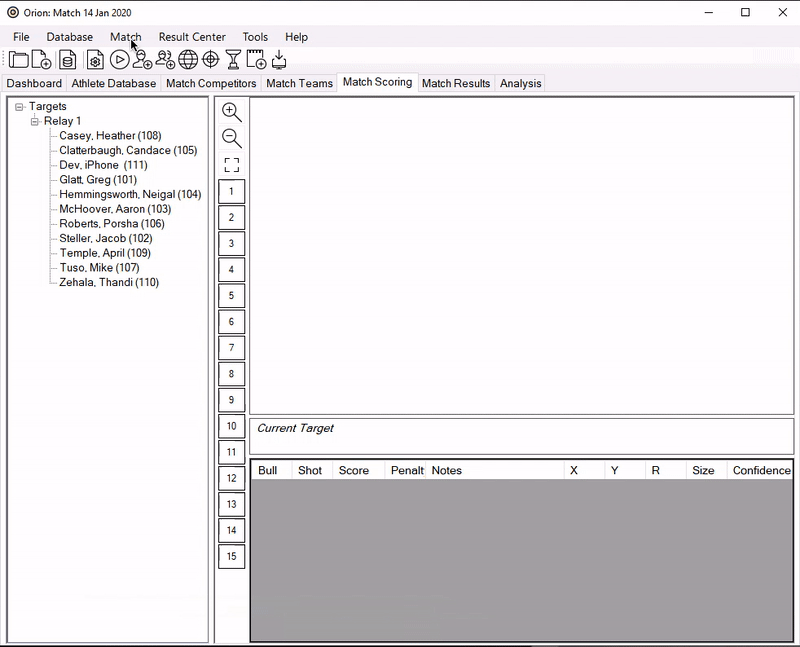
Task: Open the Tools menu
Action: (x=255, y=37)
